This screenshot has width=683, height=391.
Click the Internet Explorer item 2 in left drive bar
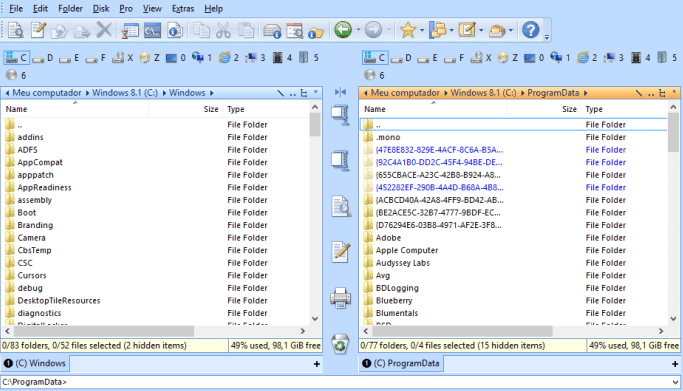[x=229, y=57]
